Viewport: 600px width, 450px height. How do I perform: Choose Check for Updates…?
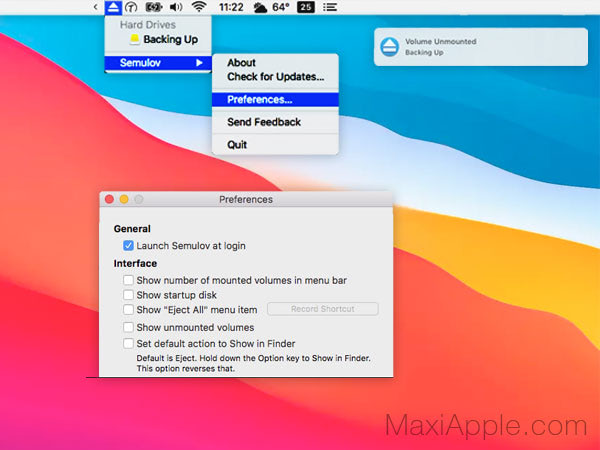click(275, 77)
